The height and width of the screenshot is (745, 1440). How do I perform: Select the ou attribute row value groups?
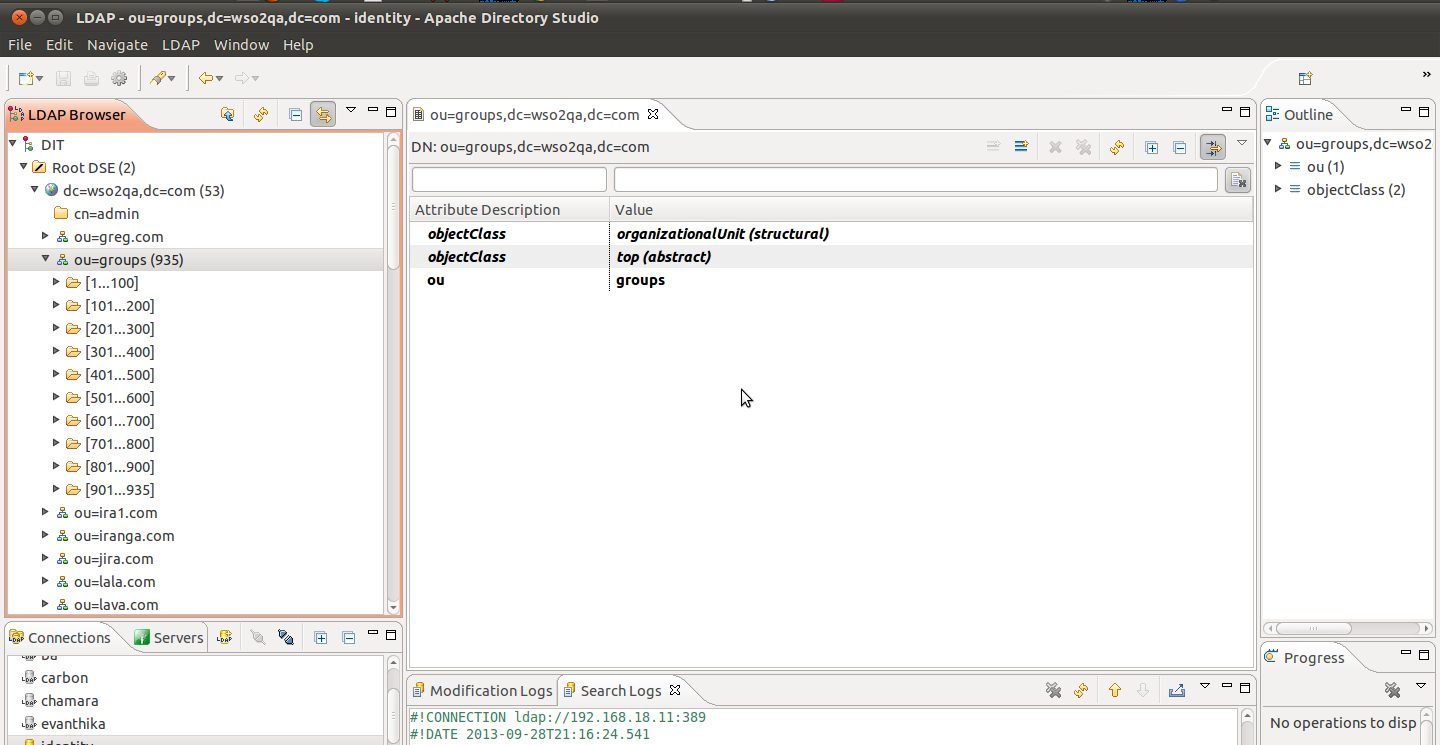(641, 279)
